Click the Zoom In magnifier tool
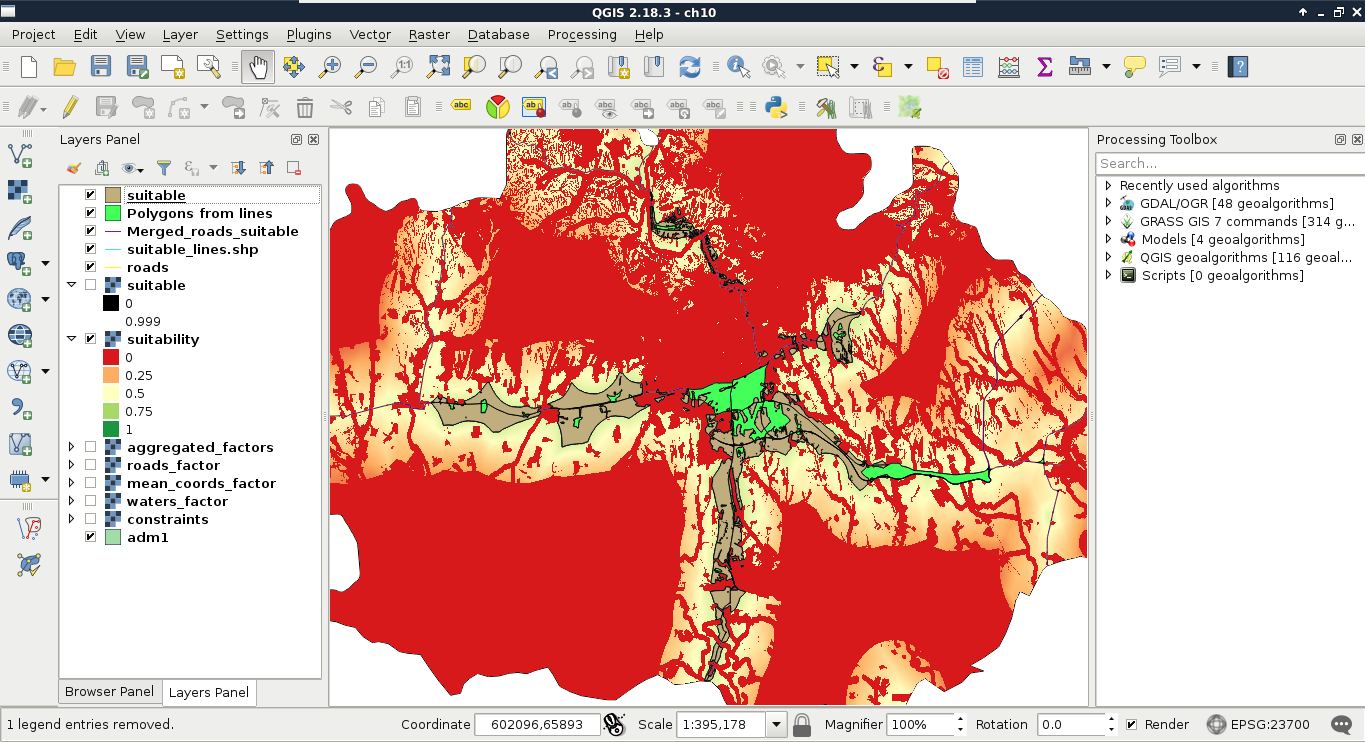 329,67
